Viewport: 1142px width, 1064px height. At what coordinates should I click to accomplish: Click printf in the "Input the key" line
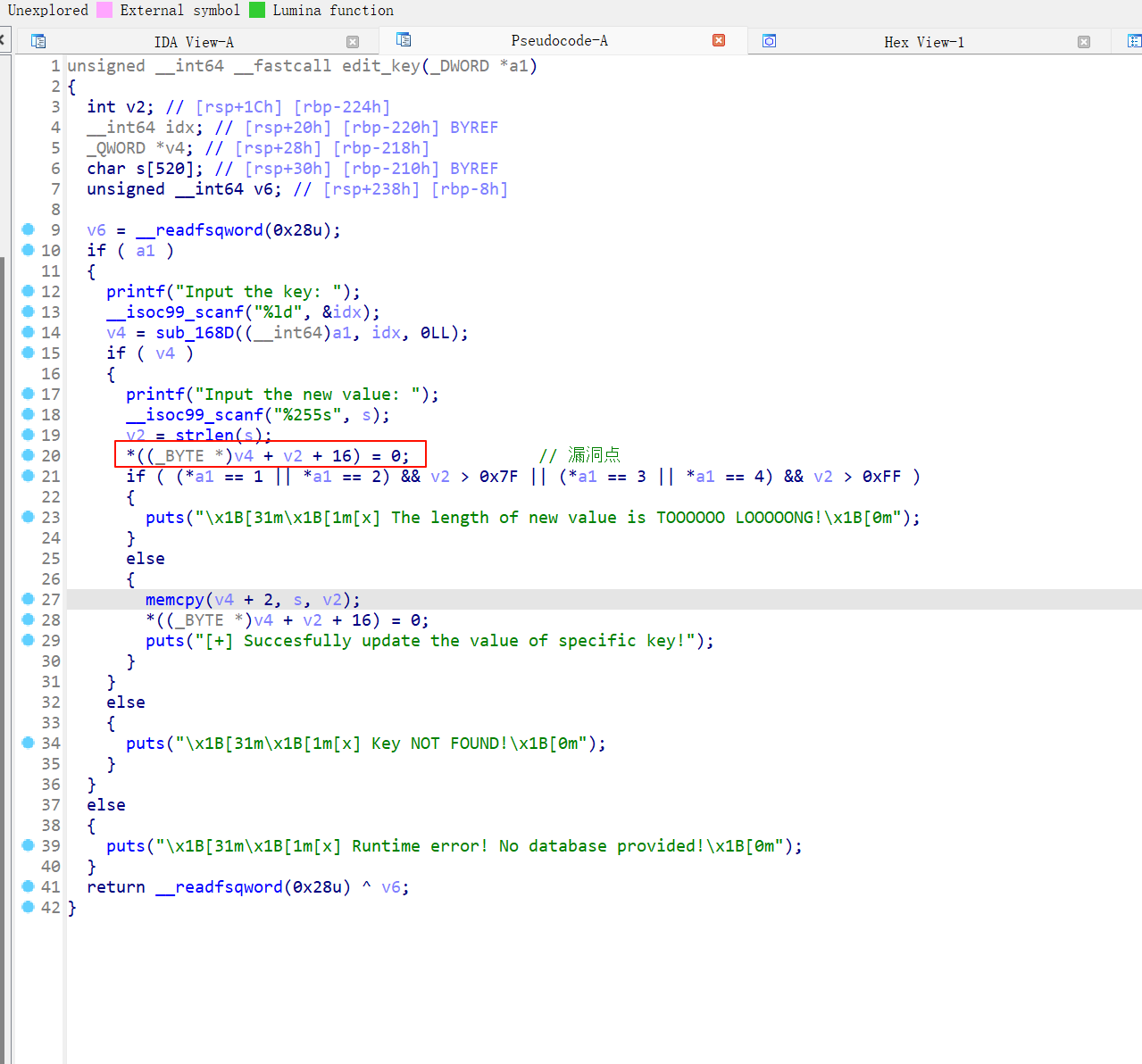(136, 292)
